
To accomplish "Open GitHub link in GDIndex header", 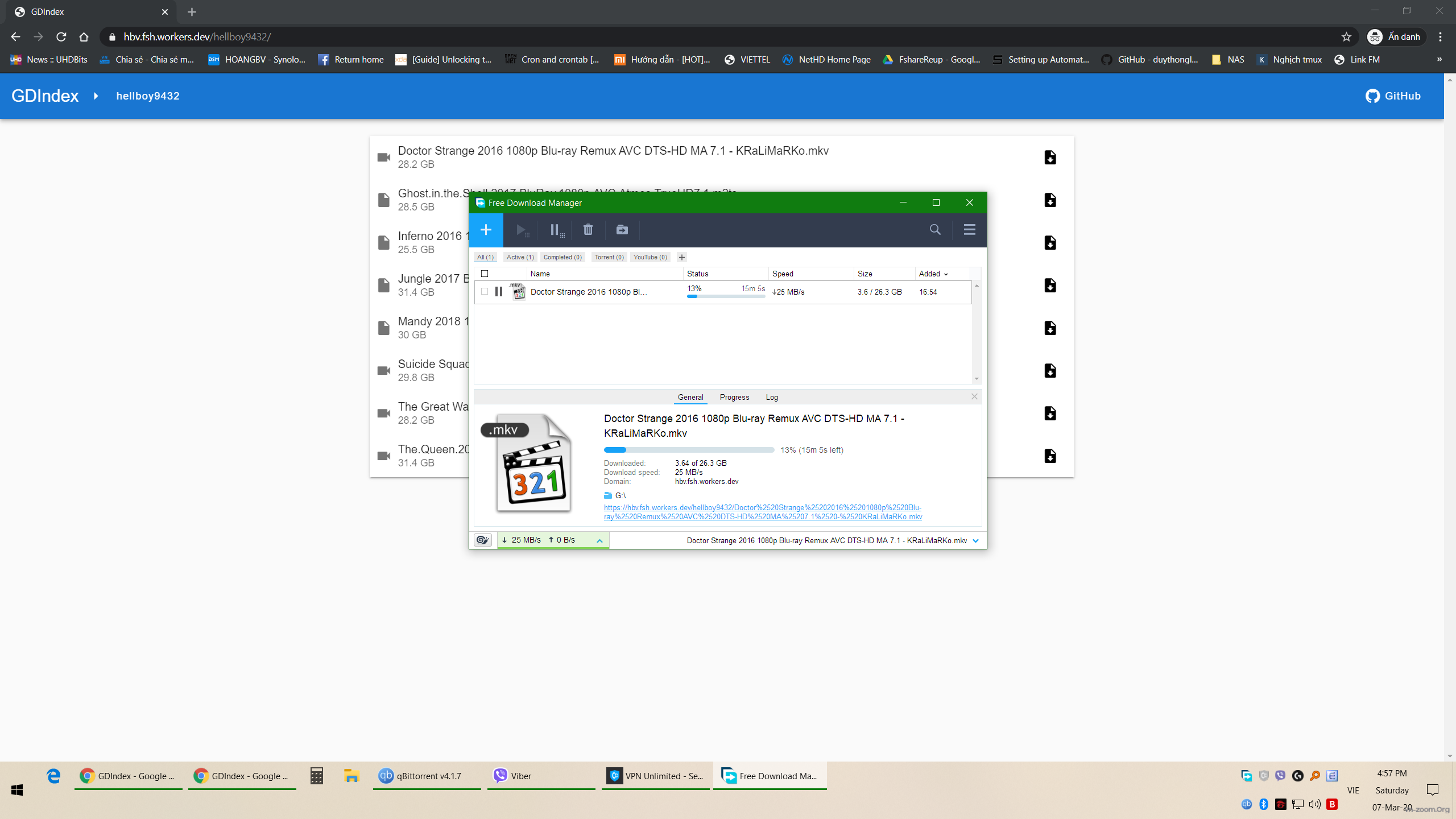I will pyautogui.click(x=1393, y=96).
